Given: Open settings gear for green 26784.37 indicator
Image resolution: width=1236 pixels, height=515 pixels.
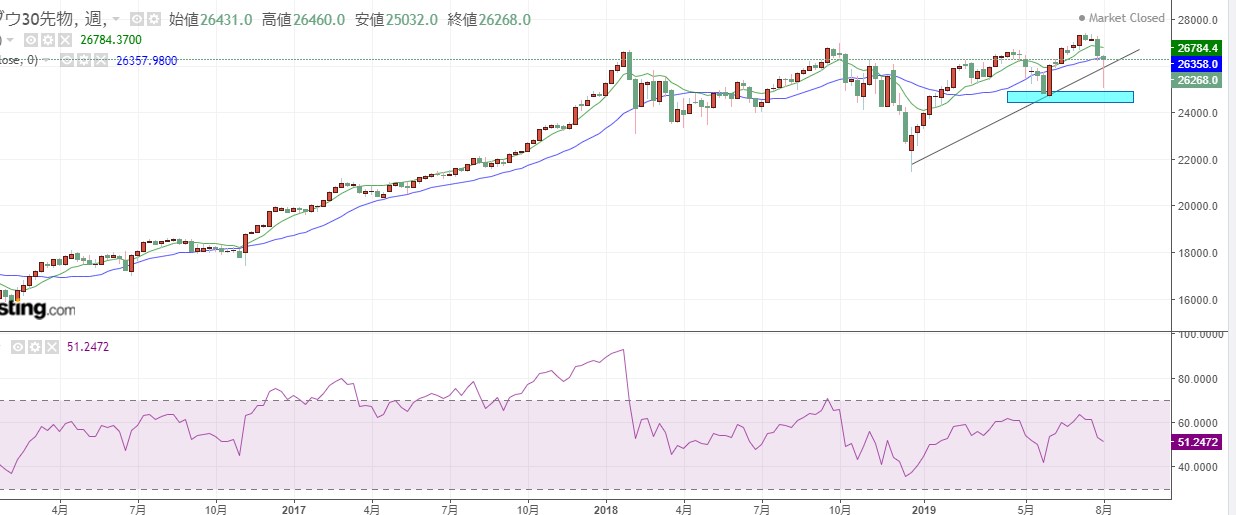Looking at the screenshot, I should [x=48, y=40].
